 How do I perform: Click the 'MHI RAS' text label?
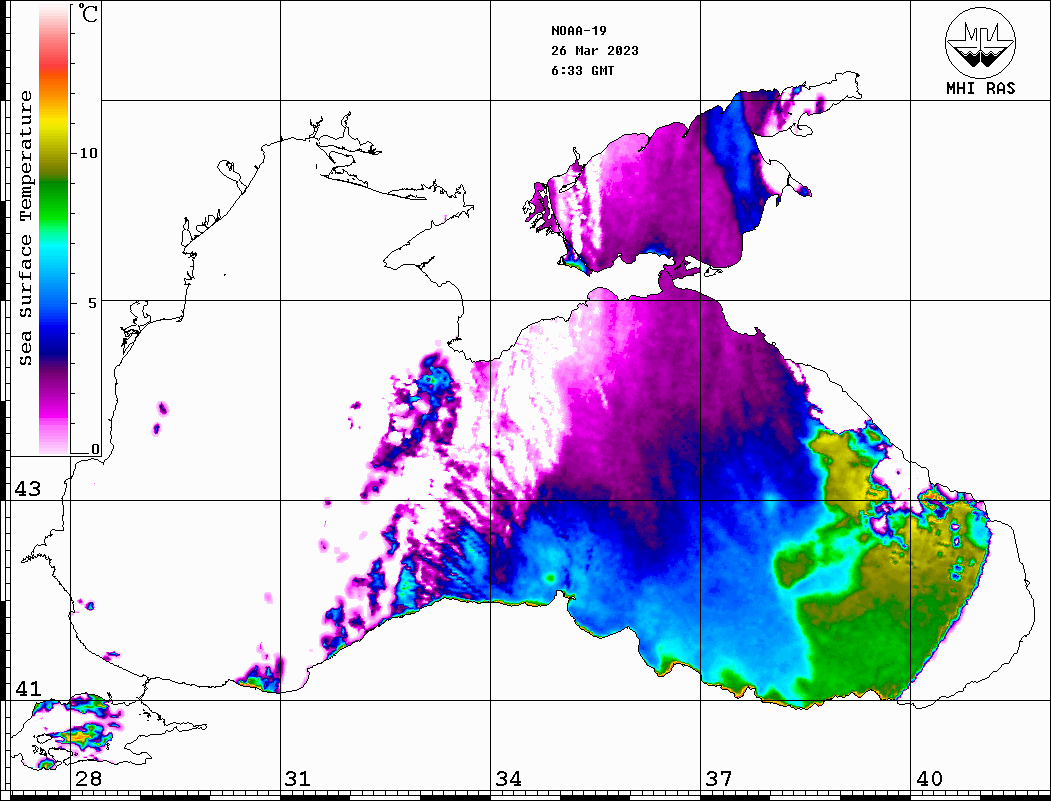coord(980,88)
